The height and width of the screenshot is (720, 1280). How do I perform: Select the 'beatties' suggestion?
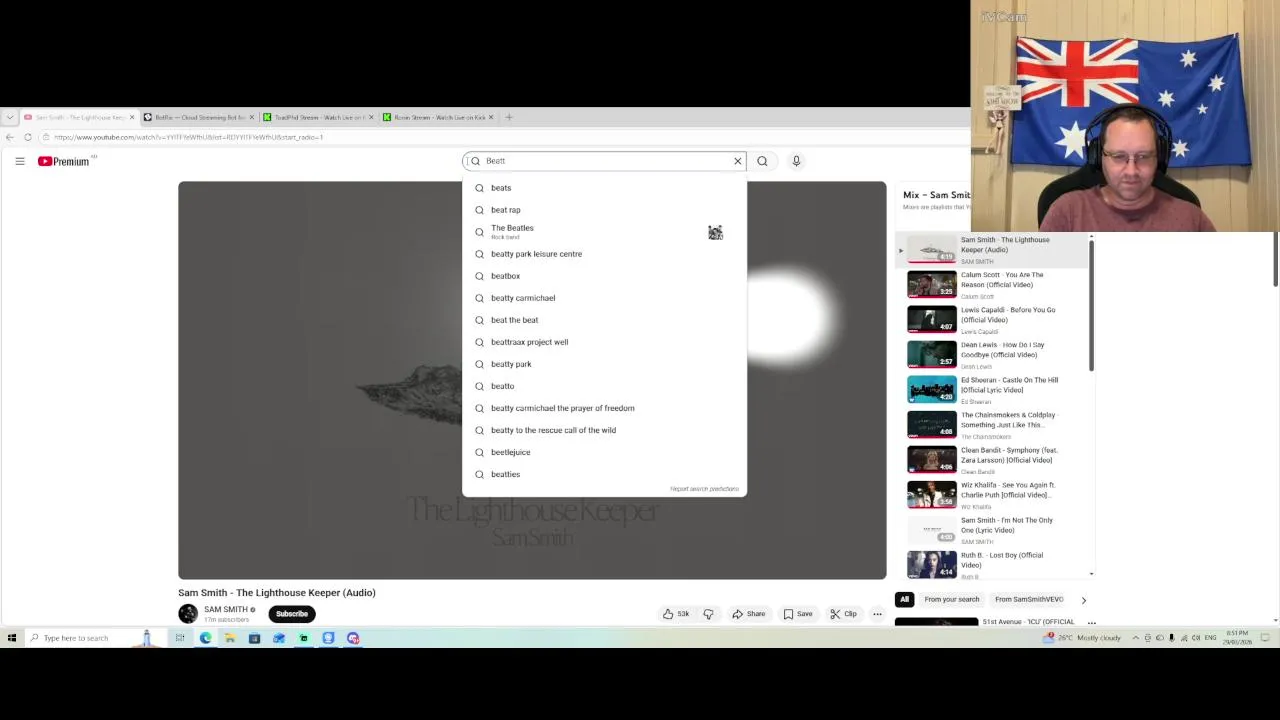pyautogui.click(x=604, y=474)
